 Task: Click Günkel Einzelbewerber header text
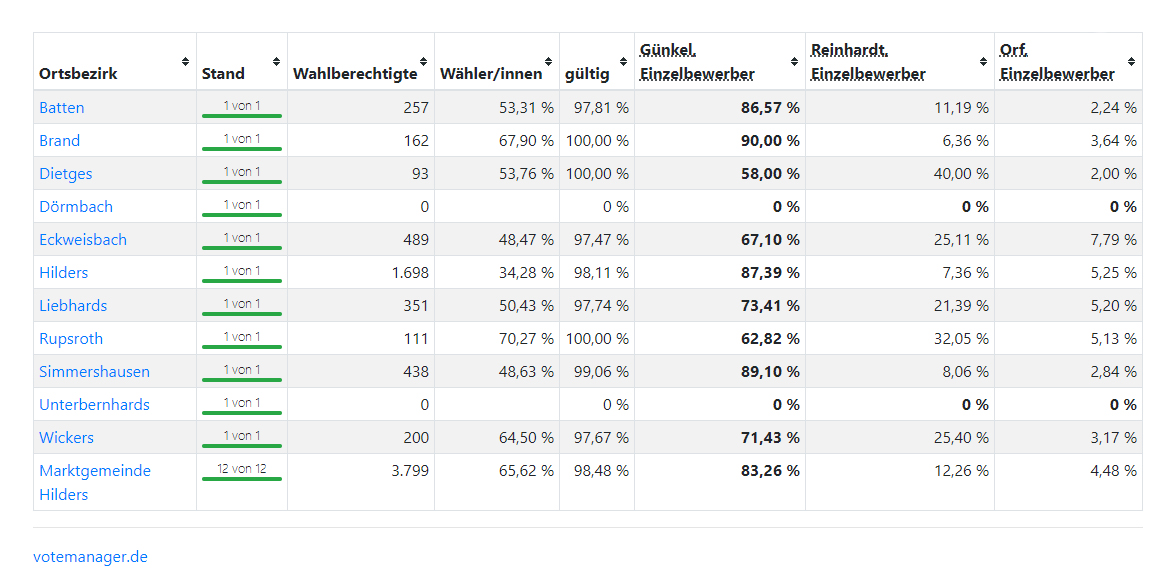click(x=697, y=62)
